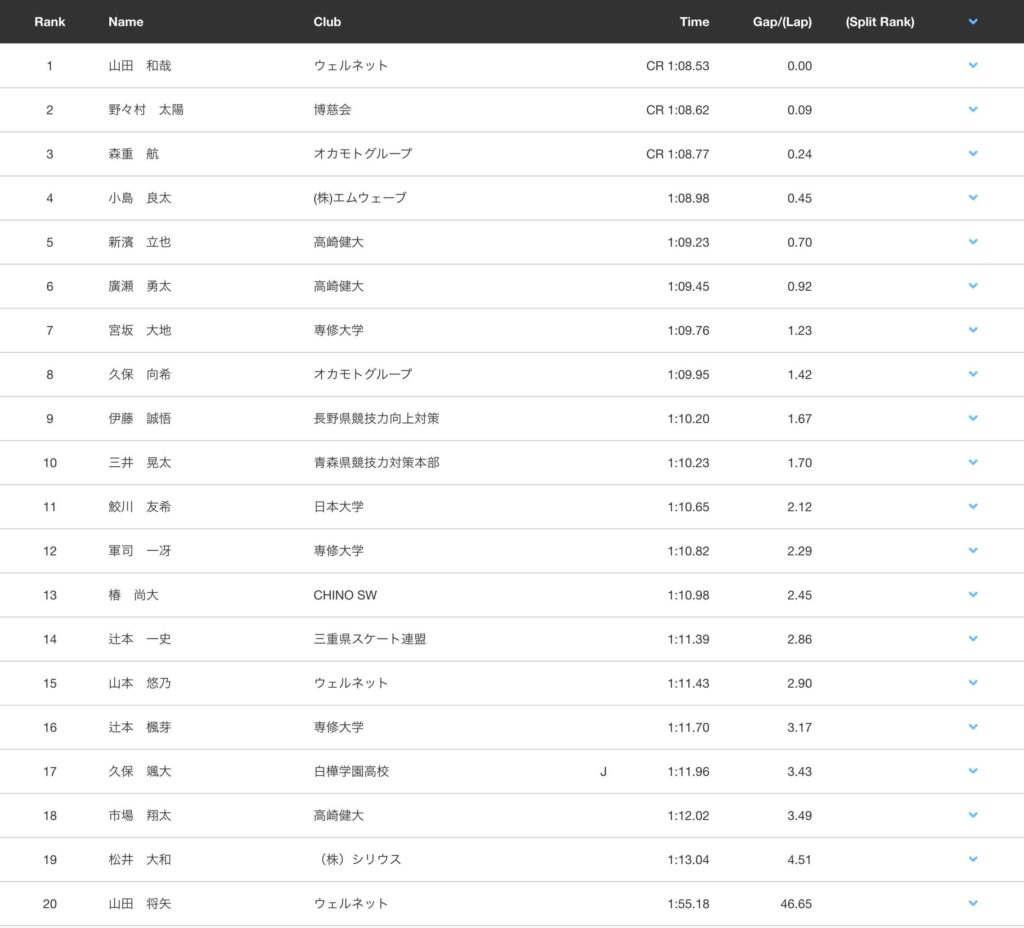The image size is (1024, 928).
Task: Open split details for 森重 航
Action: [x=973, y=154]
